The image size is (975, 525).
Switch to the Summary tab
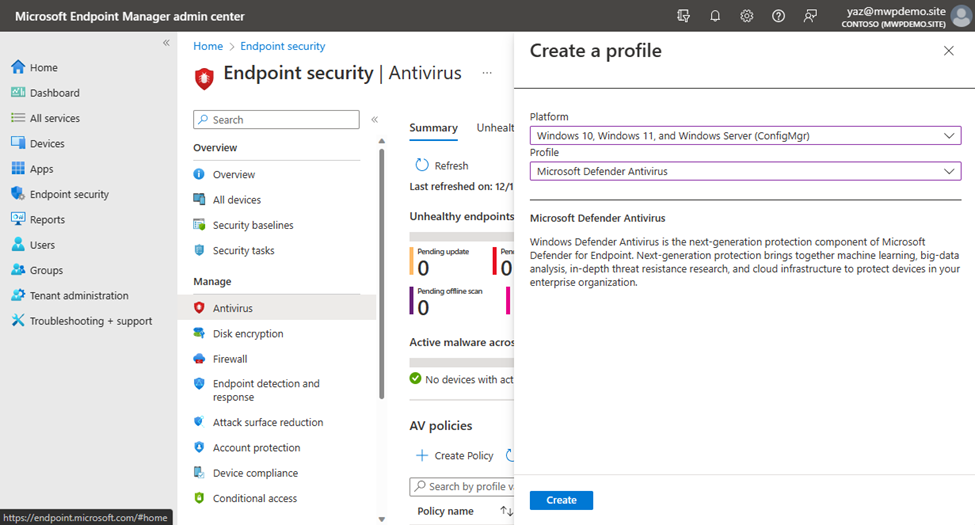(x=433, y=128)
